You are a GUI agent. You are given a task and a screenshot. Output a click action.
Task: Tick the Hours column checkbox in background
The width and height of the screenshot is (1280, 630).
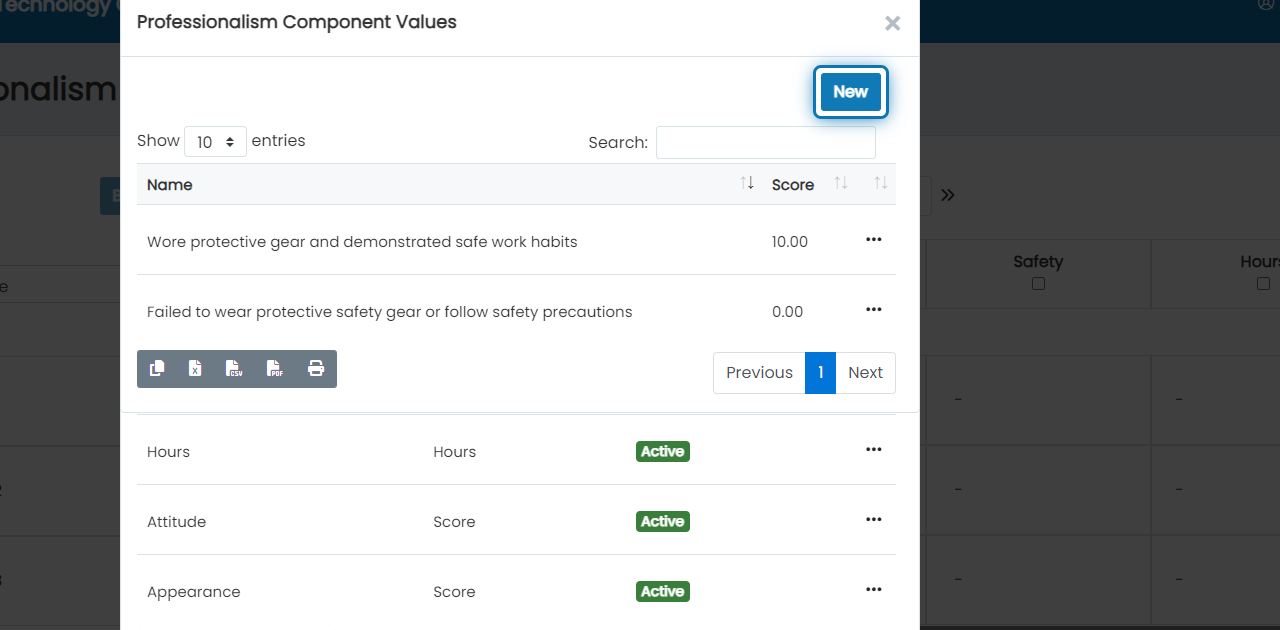point(1263,284)
